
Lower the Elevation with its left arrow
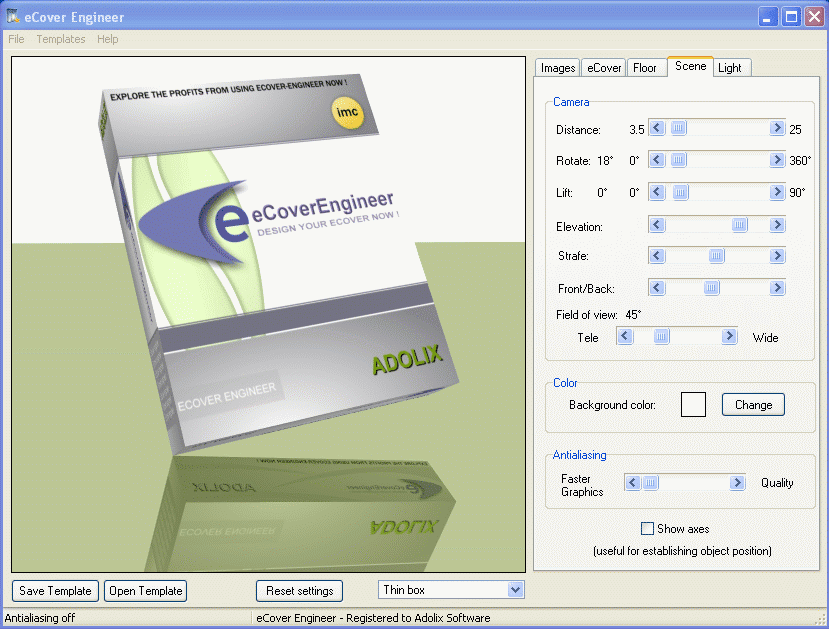click(657, 225)
